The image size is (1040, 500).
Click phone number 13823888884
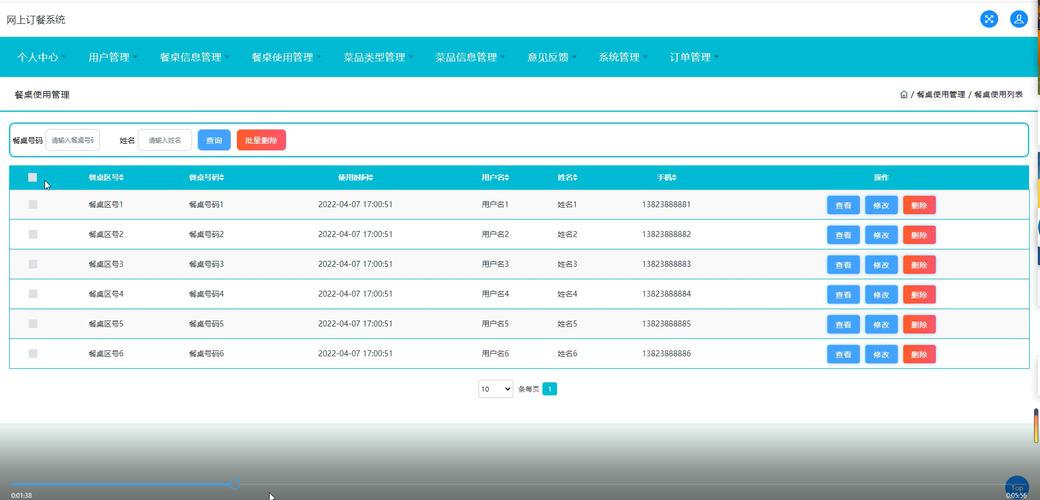tap(667, 294)
